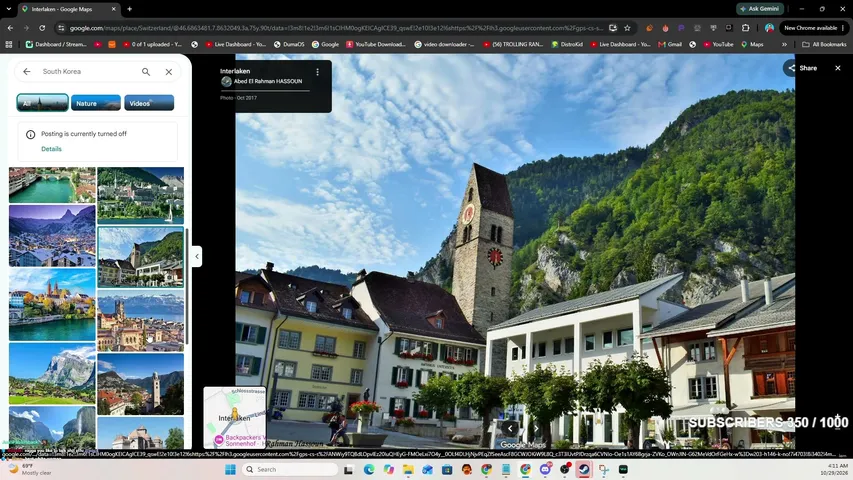Screen dimensions: 853x480
Task: Open the Details link about posting
Action: pyautogui.click(x=51, y=149)
